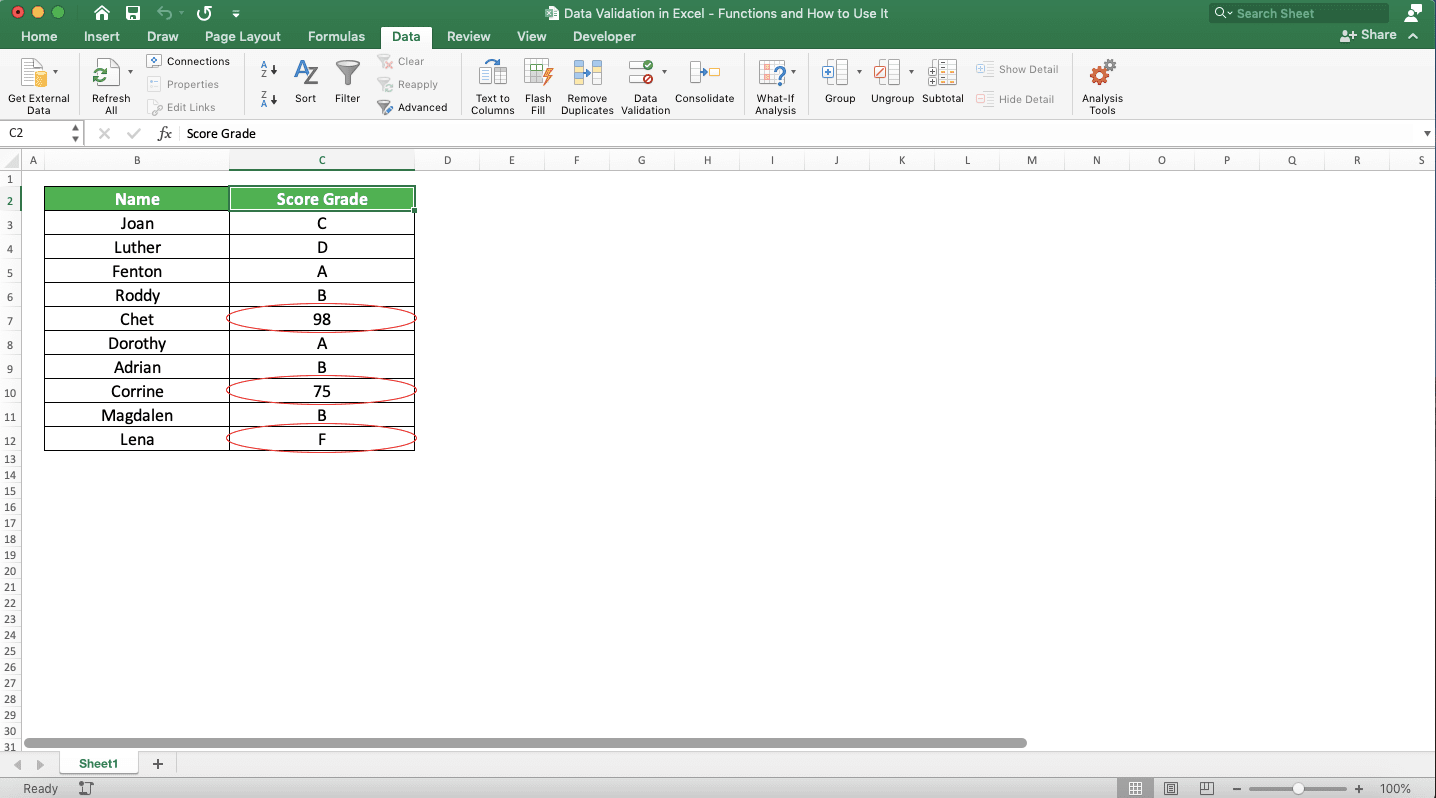The image size is (1436, 798).
Task: Click the Home icon in the title bar
Action: (x=102, y=13)
